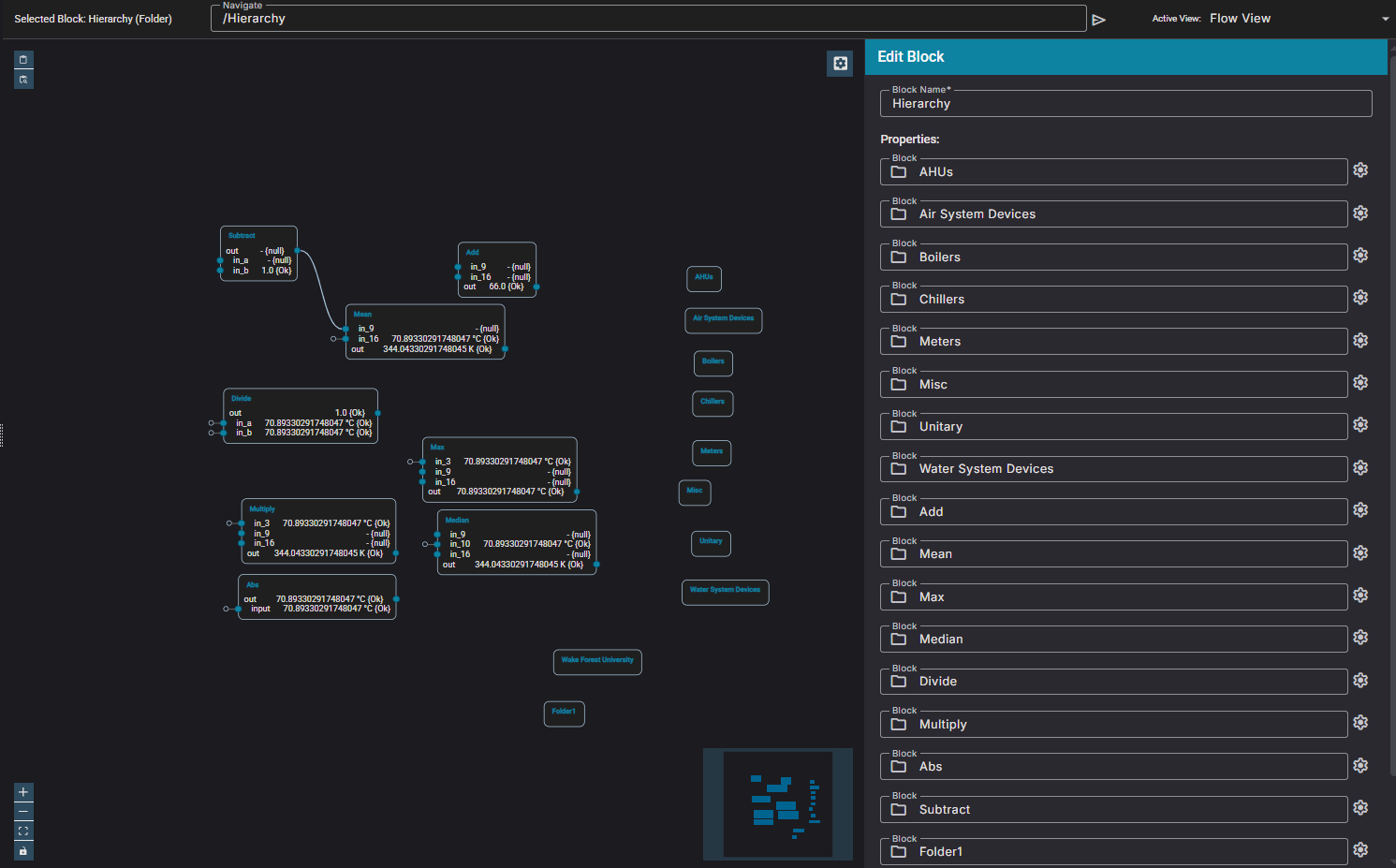1396x868 pixels.
Task: Open settings gear for Boilers property
Action: click(1360, 256)
